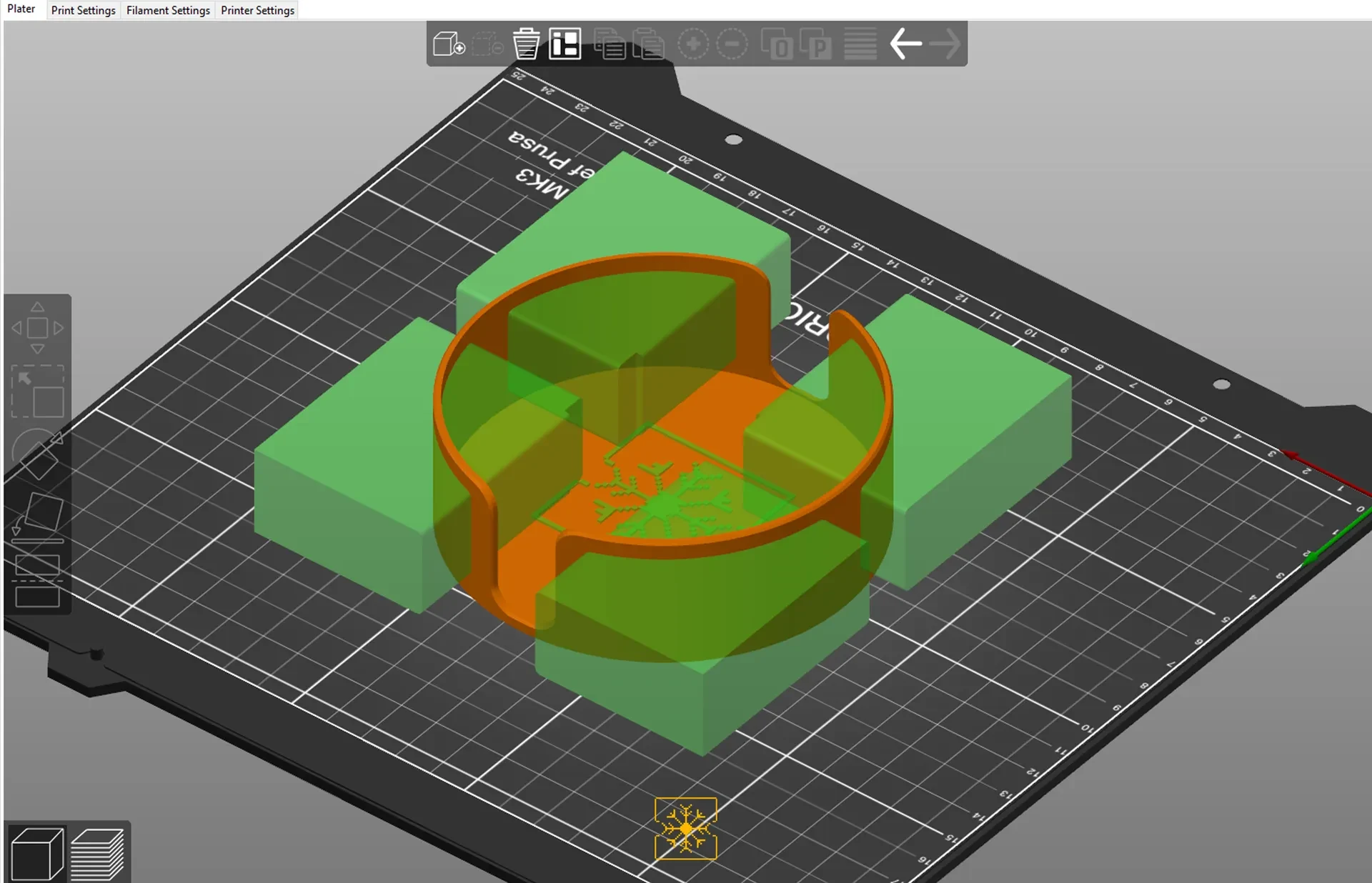
Task: Click the Paste clipboard icon
Action: 649,44
